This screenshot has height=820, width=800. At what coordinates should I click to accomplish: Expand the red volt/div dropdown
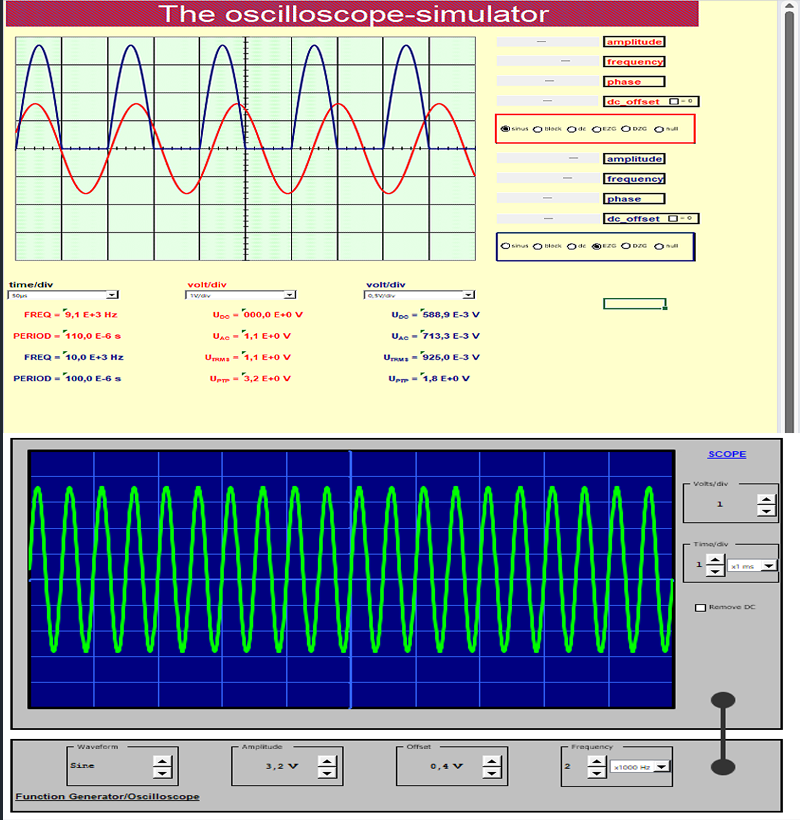(290, 295)
